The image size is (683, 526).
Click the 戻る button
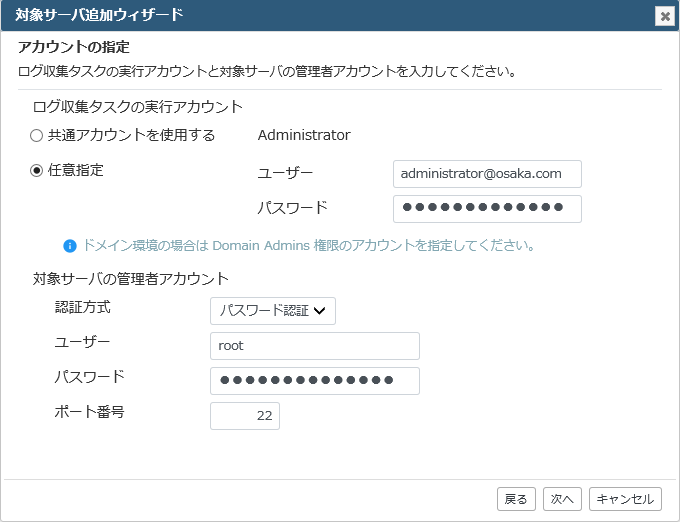516,499
